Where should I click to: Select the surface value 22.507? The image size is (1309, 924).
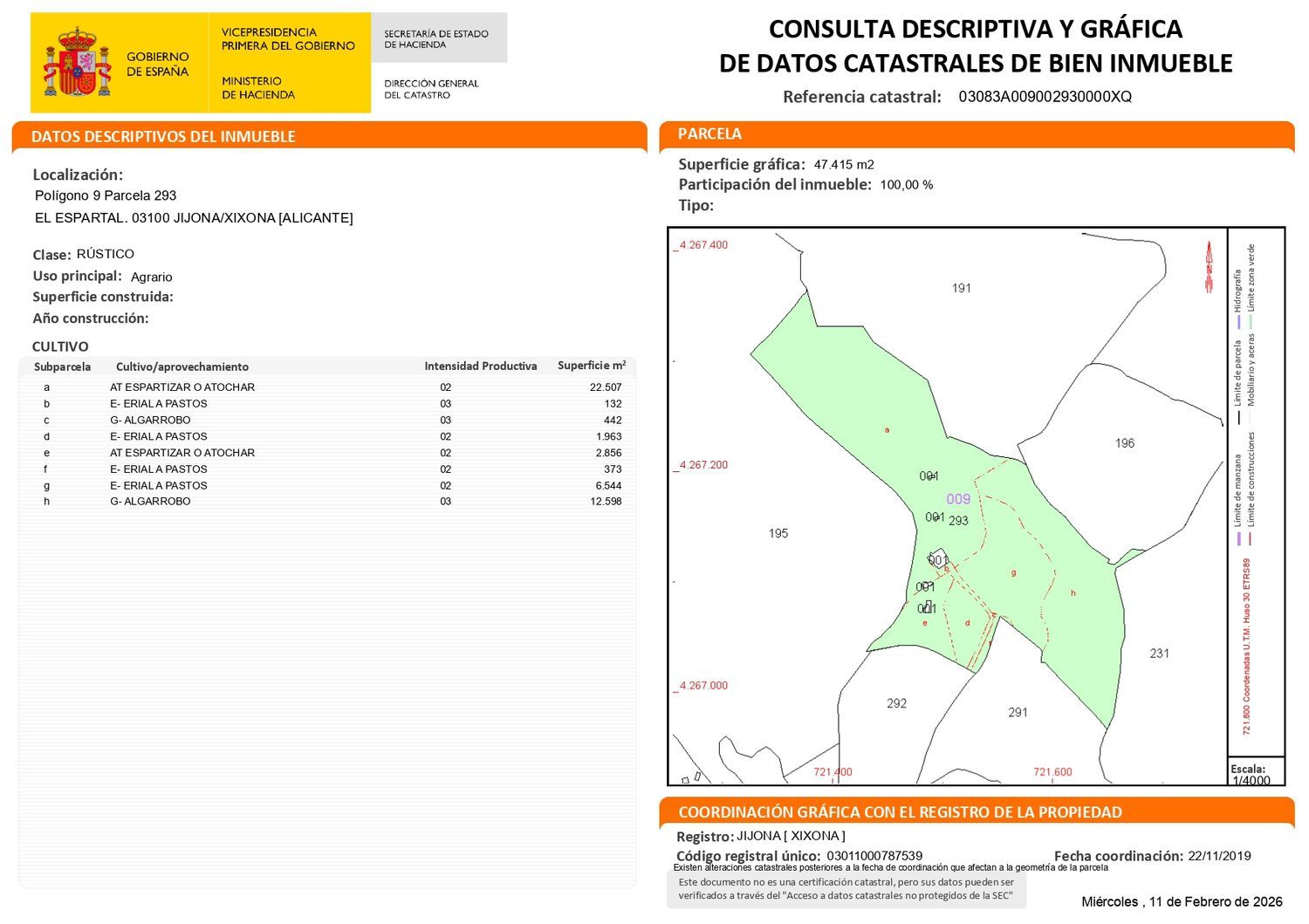[606, 387]
